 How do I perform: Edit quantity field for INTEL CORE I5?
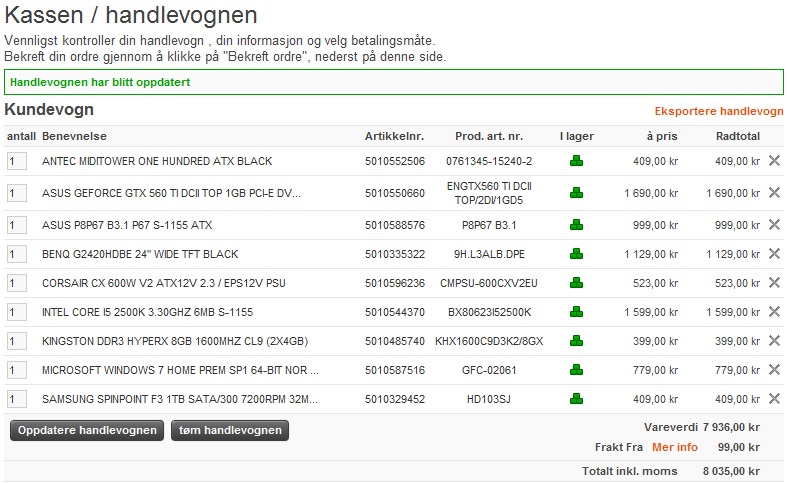[17, 312]
